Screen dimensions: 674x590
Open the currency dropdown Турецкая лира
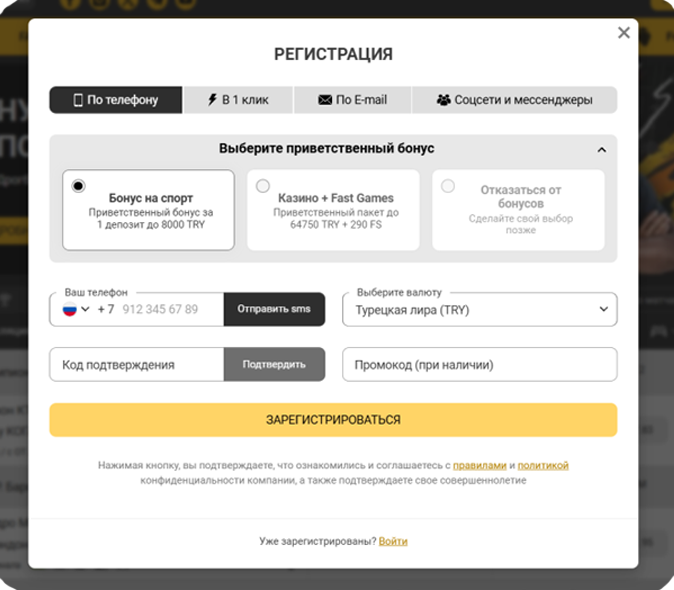tap(480, 310)
